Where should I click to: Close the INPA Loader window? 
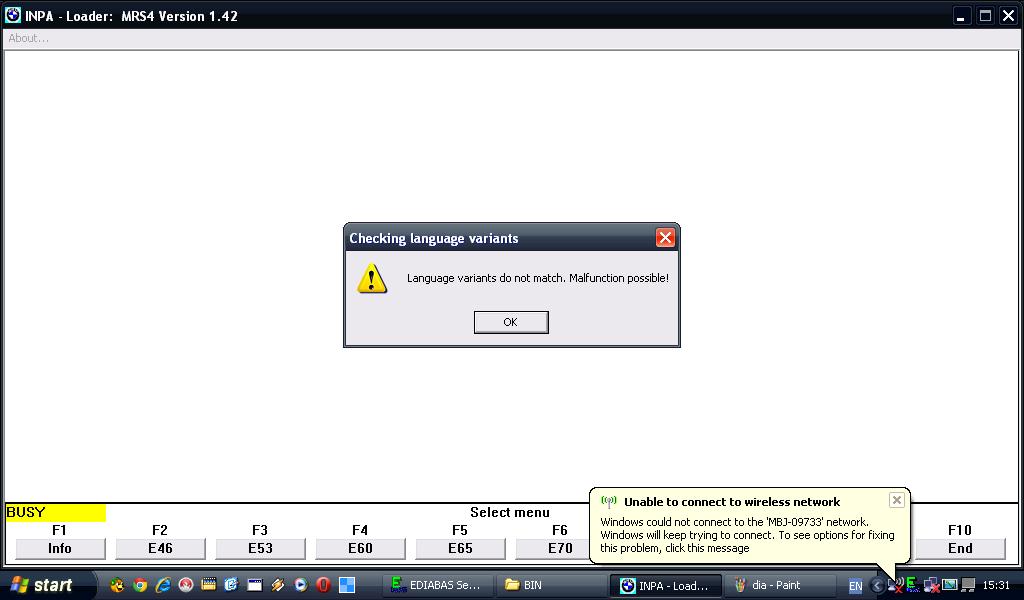click(x=1008, y=16)
